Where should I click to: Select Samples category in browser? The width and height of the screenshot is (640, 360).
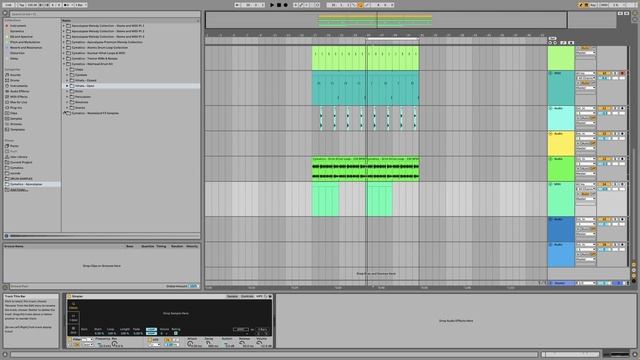point(16,118)
